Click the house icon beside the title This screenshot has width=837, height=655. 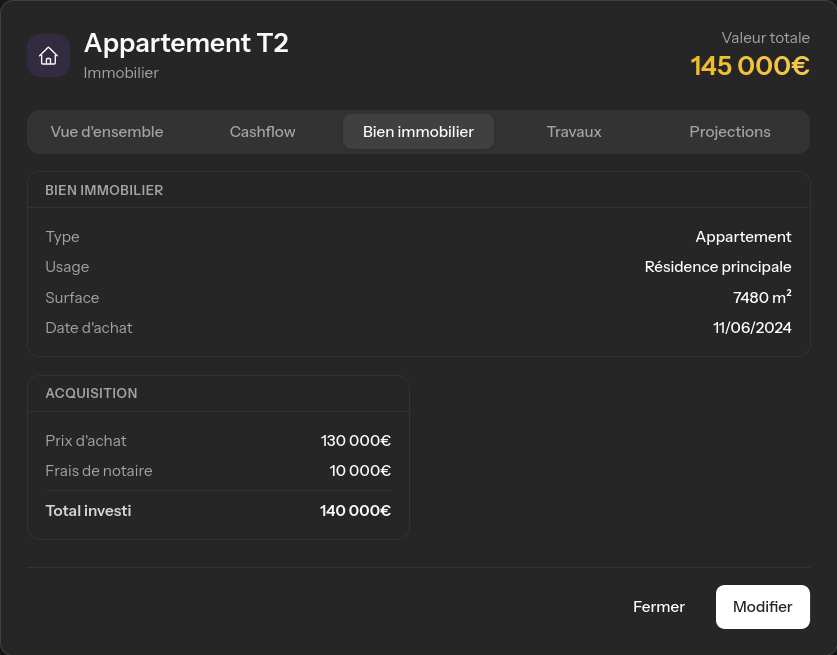(48, 55)
